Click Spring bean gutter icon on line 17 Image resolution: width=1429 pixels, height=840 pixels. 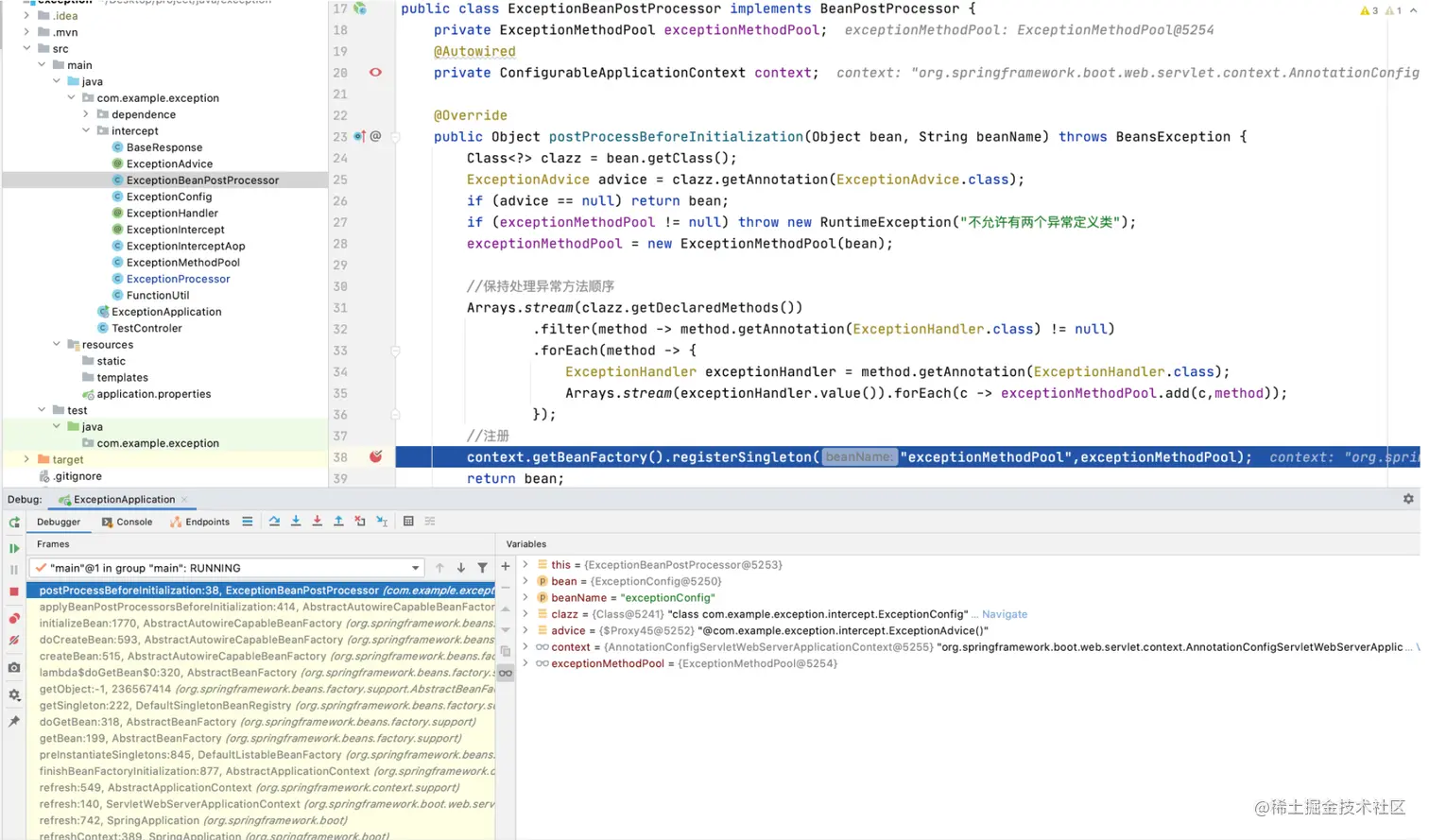(360, 9)
